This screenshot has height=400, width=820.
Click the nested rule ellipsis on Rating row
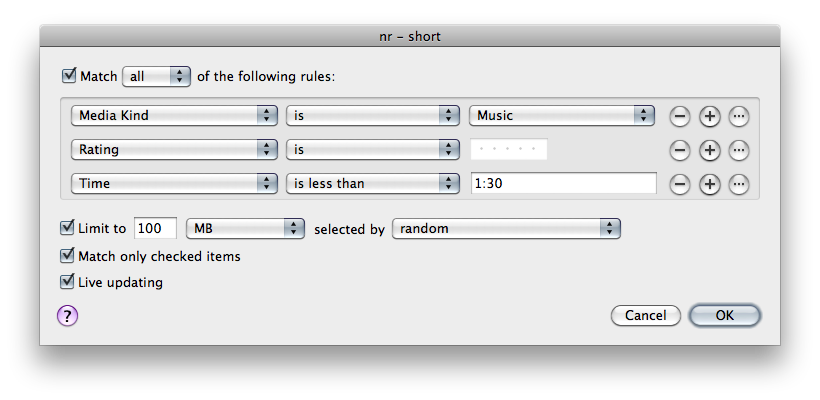pos(738,150)
